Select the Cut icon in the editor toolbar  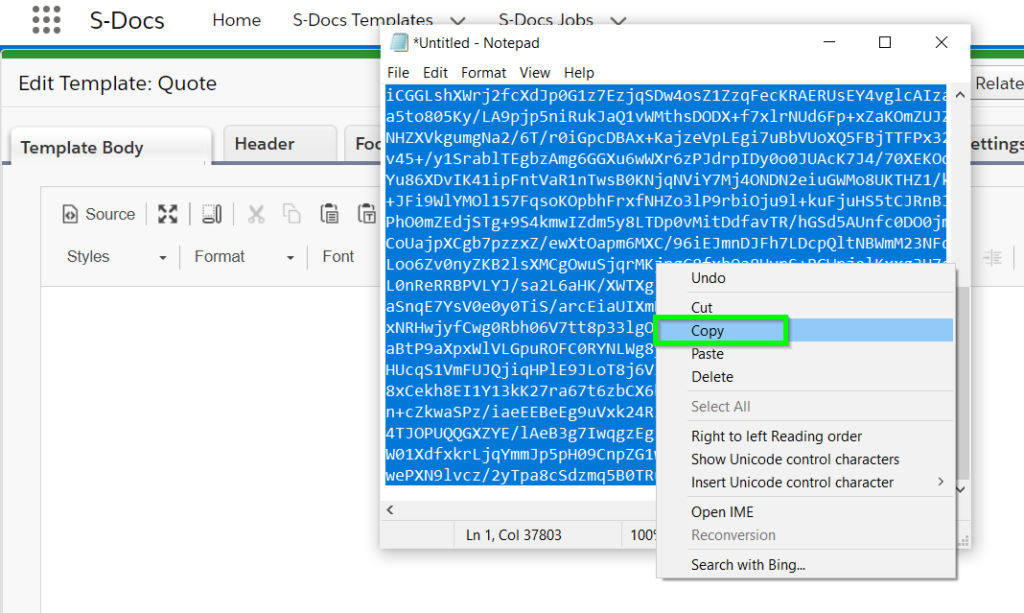pyautogui.click(x=254, y=213)
